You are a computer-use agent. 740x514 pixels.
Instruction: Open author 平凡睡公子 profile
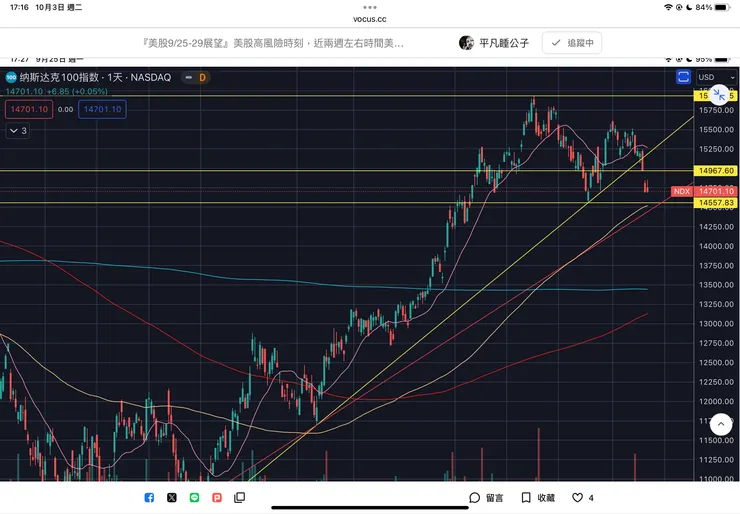point(494,43)
